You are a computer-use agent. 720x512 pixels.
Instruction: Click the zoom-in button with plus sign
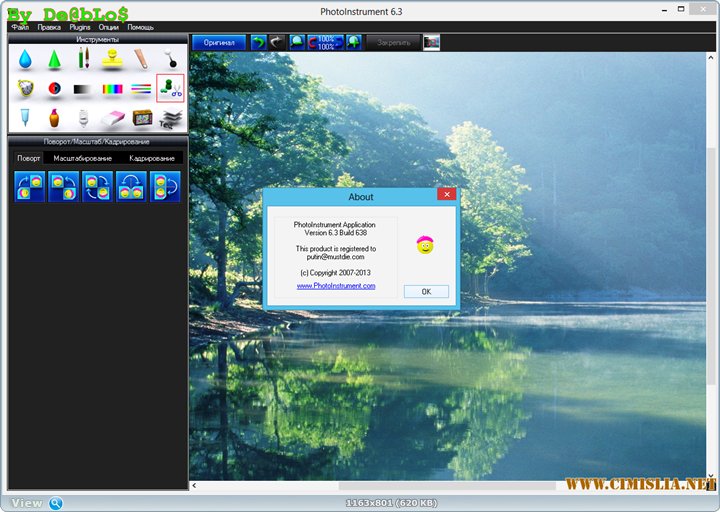coord(354,43)
